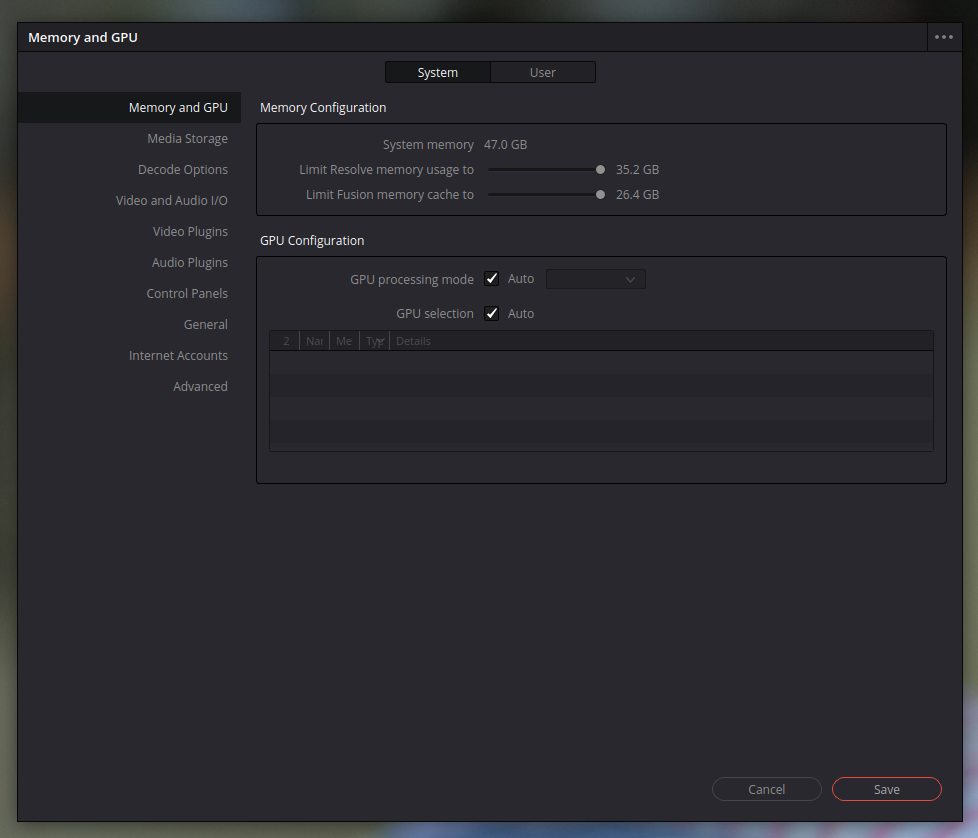978x838 pixels.
Task: Open GPU processing mode dropdown
Action: pos(596,279)
